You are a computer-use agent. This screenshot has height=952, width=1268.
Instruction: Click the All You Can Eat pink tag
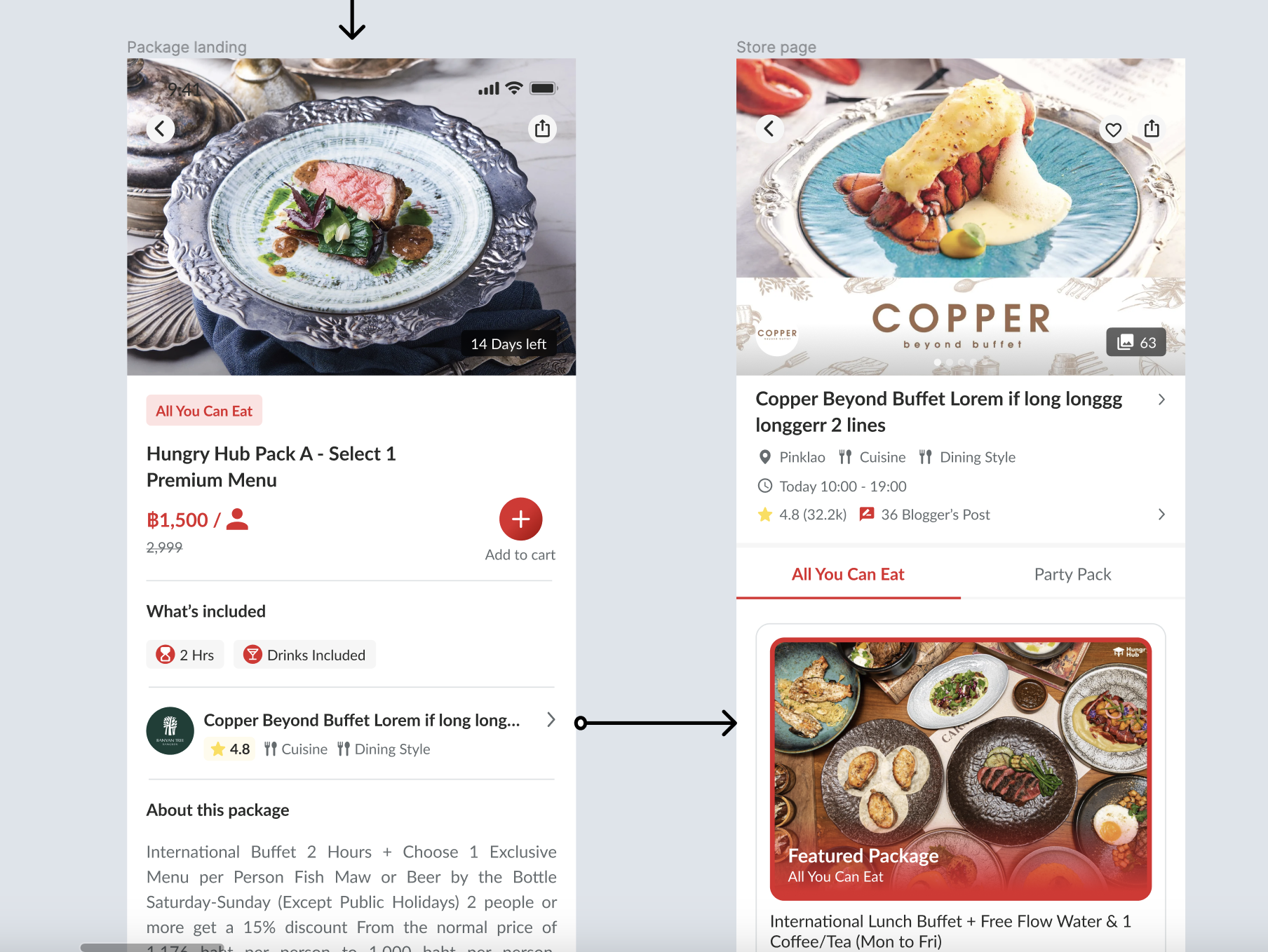204,411
